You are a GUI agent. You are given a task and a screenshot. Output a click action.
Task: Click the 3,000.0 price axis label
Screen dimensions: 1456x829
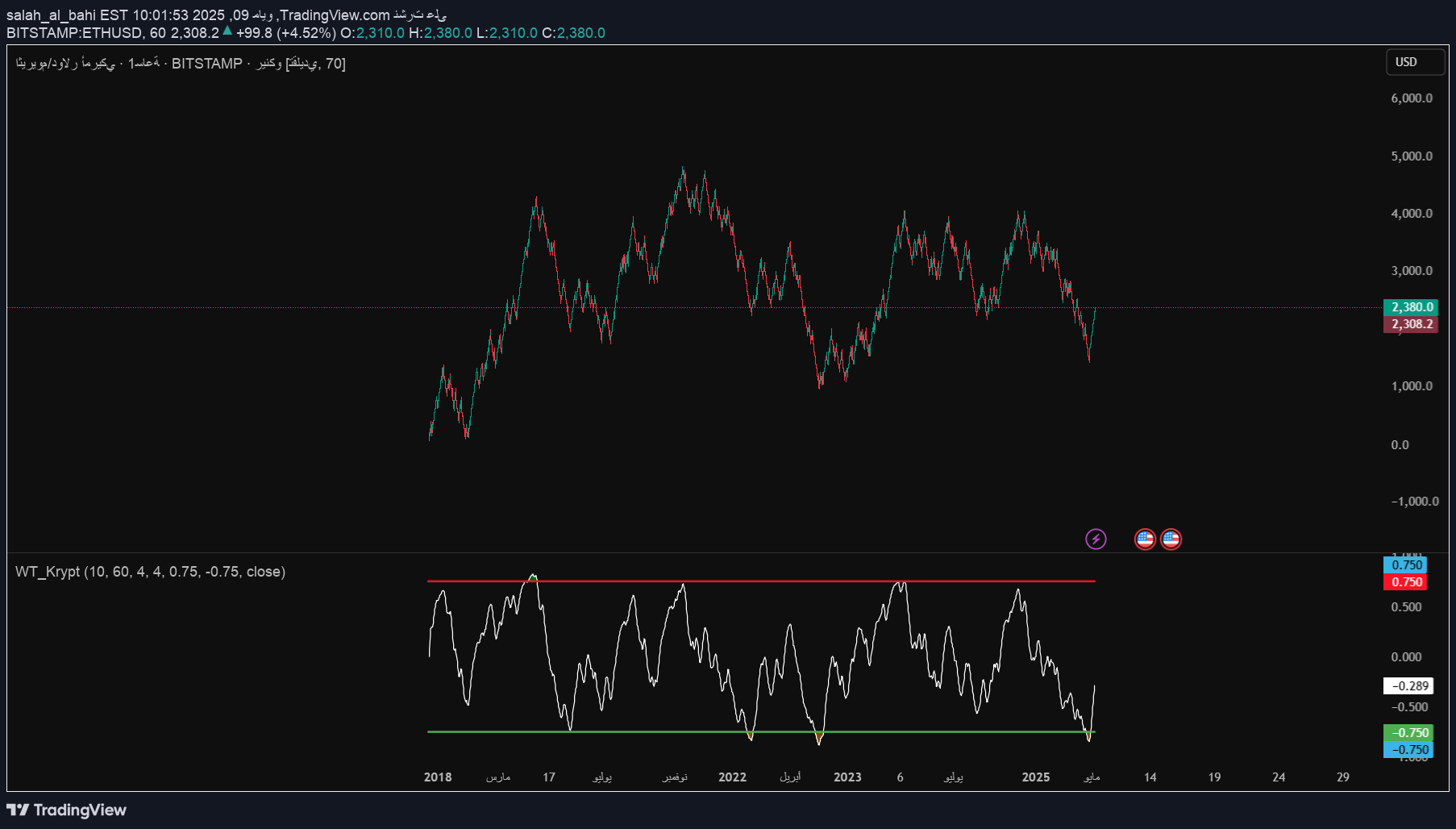[x=1412, y=271]
